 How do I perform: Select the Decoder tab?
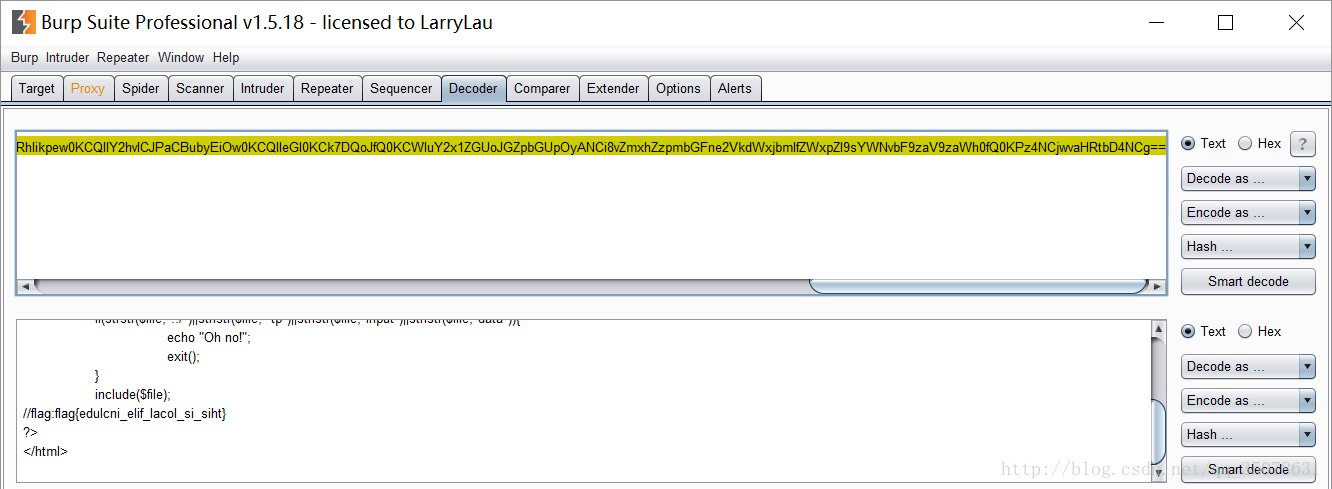(473, 88)
